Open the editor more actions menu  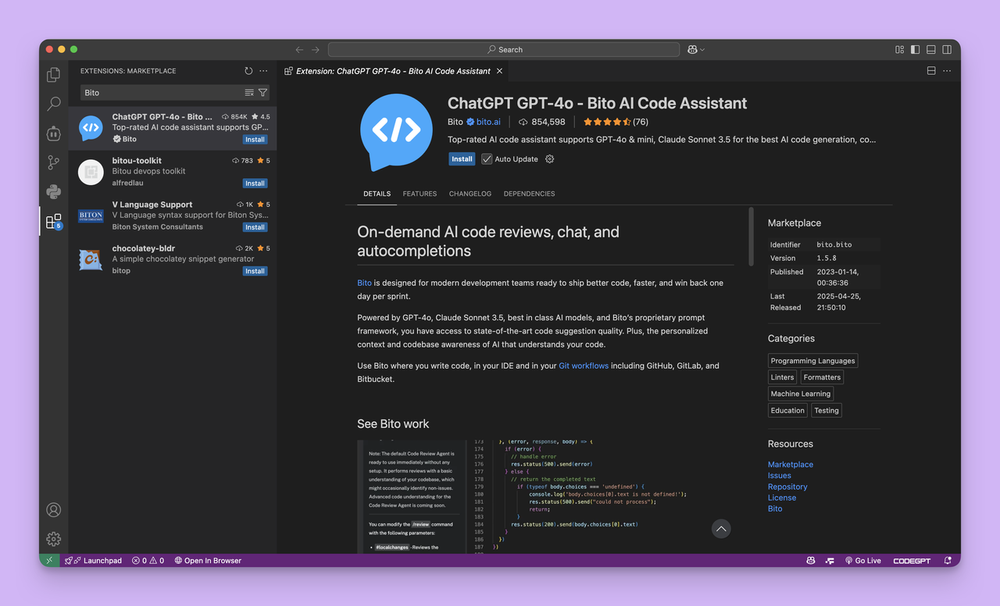tap(946, 71)
